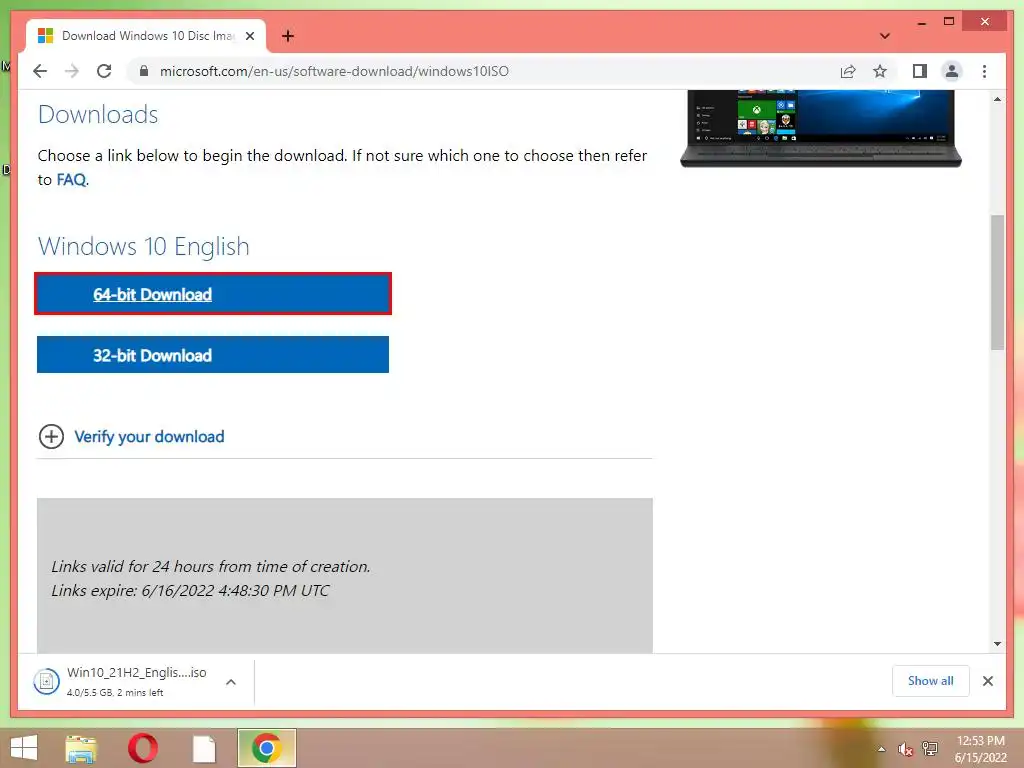Click Show all downloads button
Viewport: 1024px width, 768px height.
[931, 681]
